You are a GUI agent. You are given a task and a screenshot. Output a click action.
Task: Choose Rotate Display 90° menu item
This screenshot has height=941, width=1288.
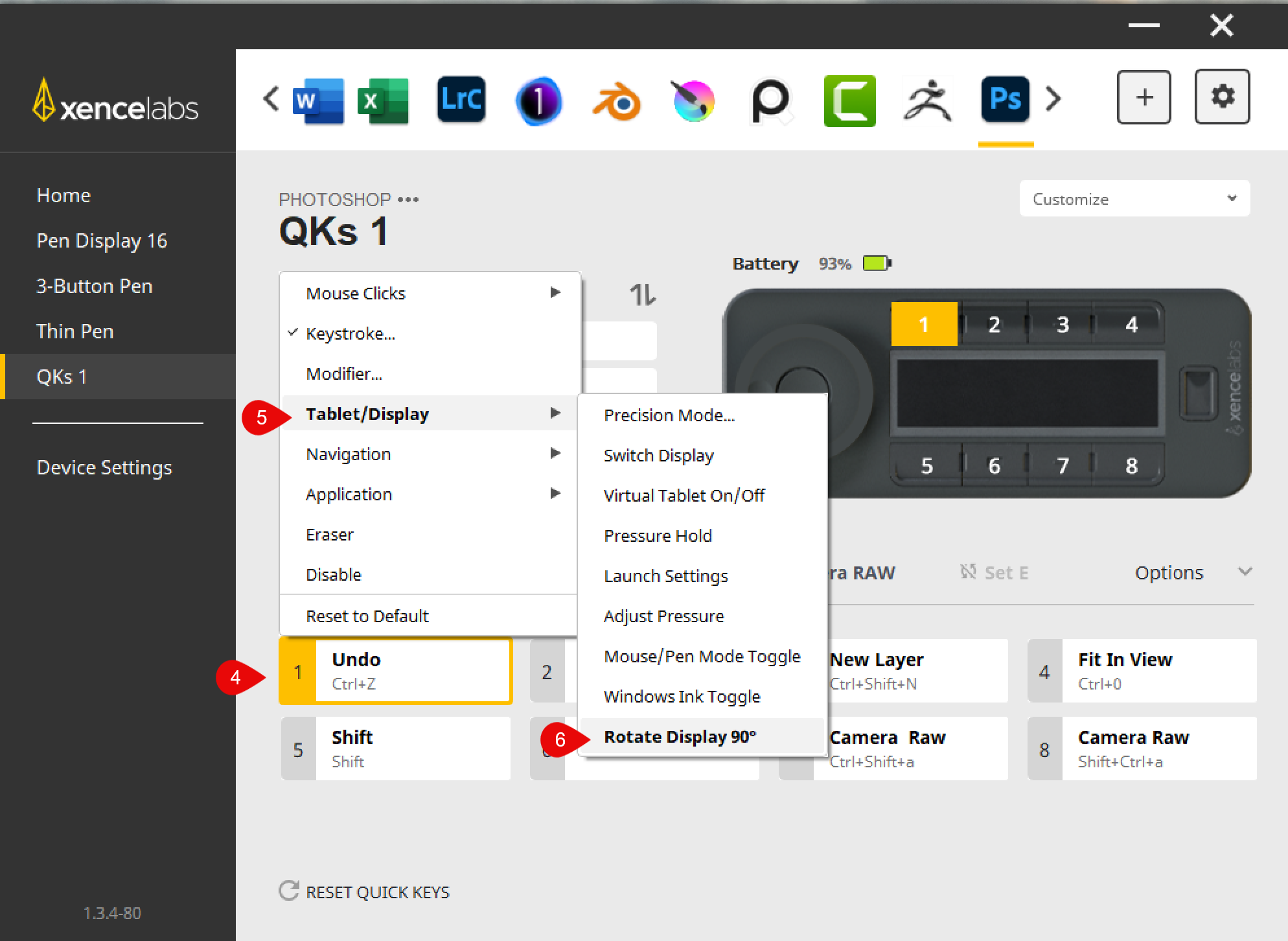(x=680, y=737)
